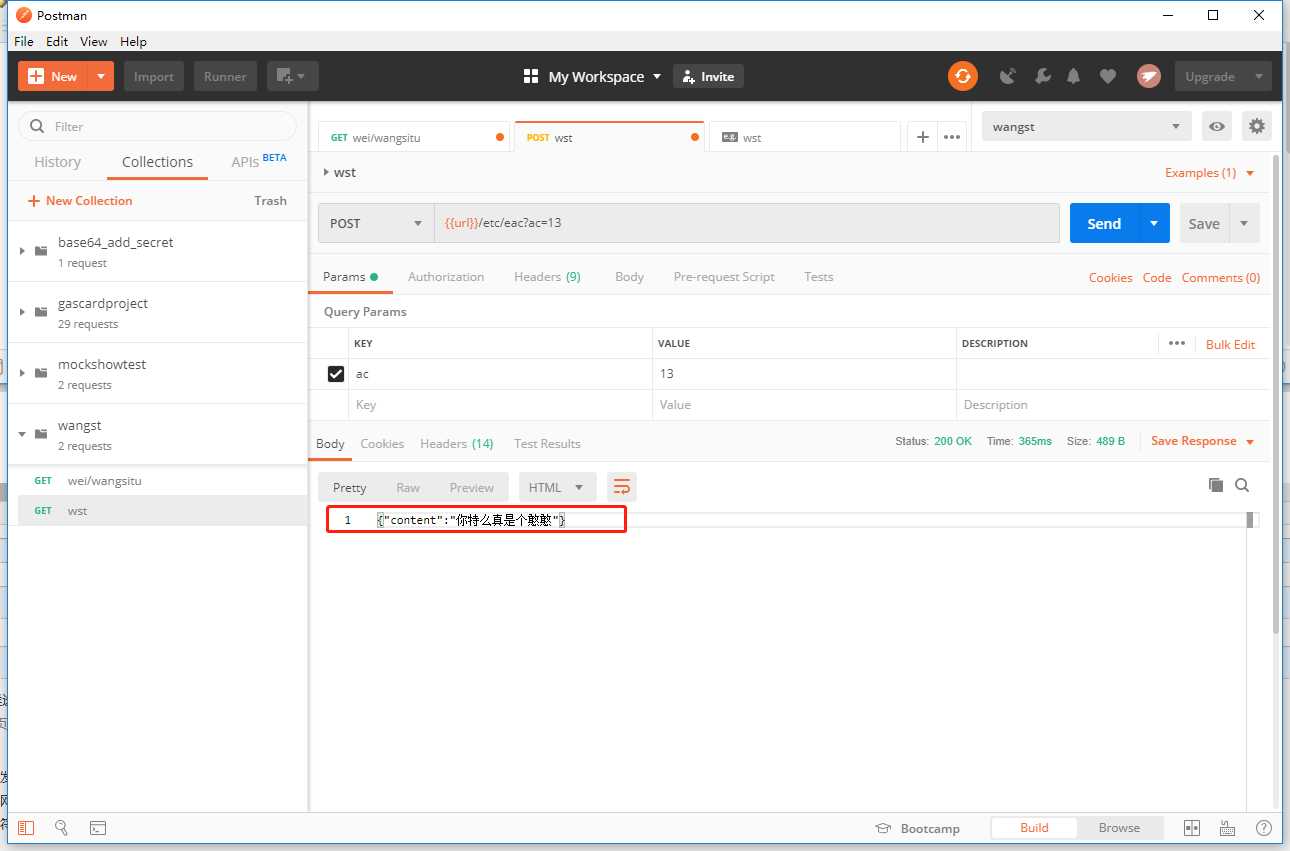
Task: Open Find and Replace in status bar
Action: tap(61, 828)
